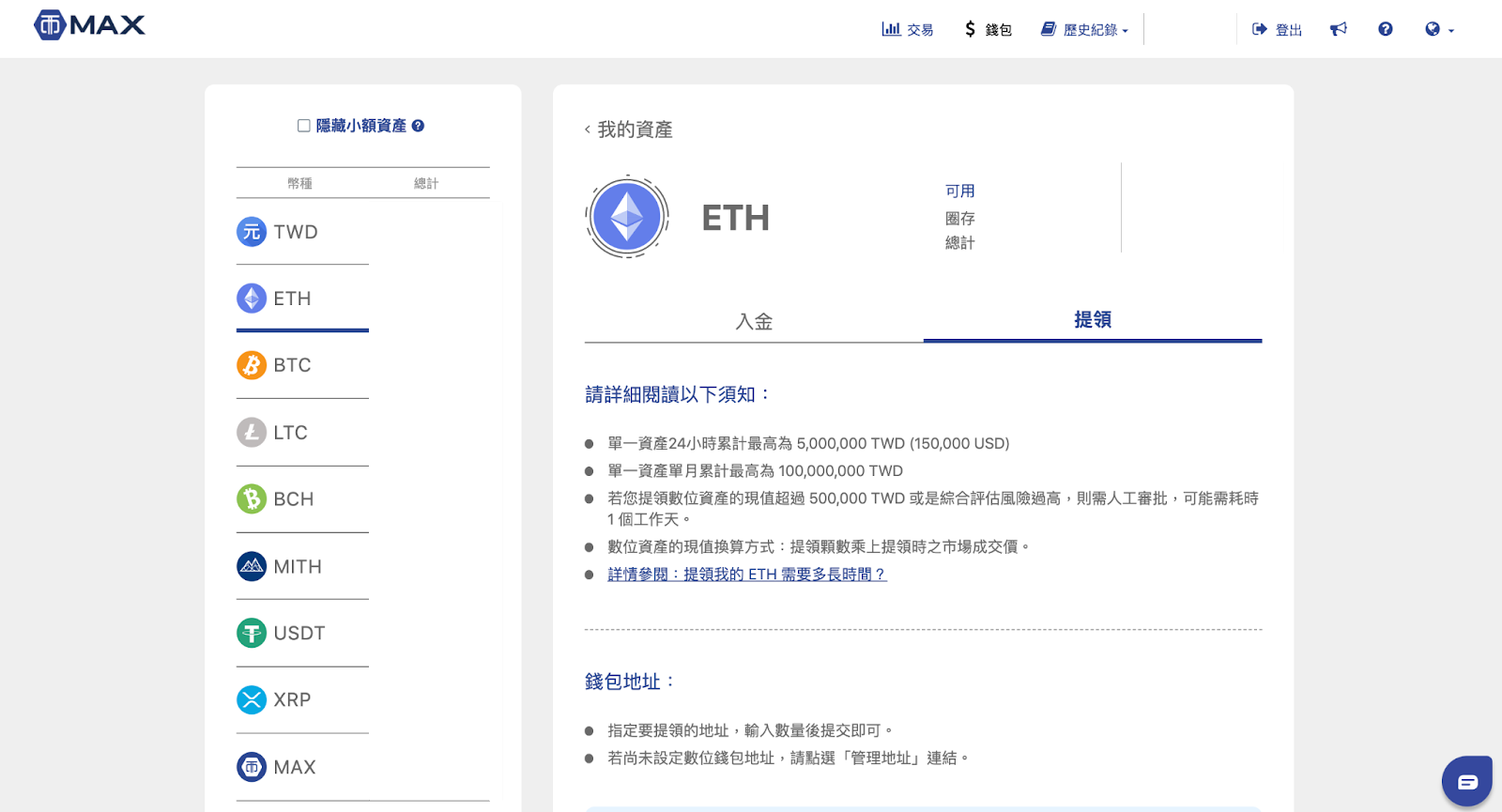Click the BTC label in asset list
Screen dimensions: 1502x812
pyautogui.click(x=292, y=365)
